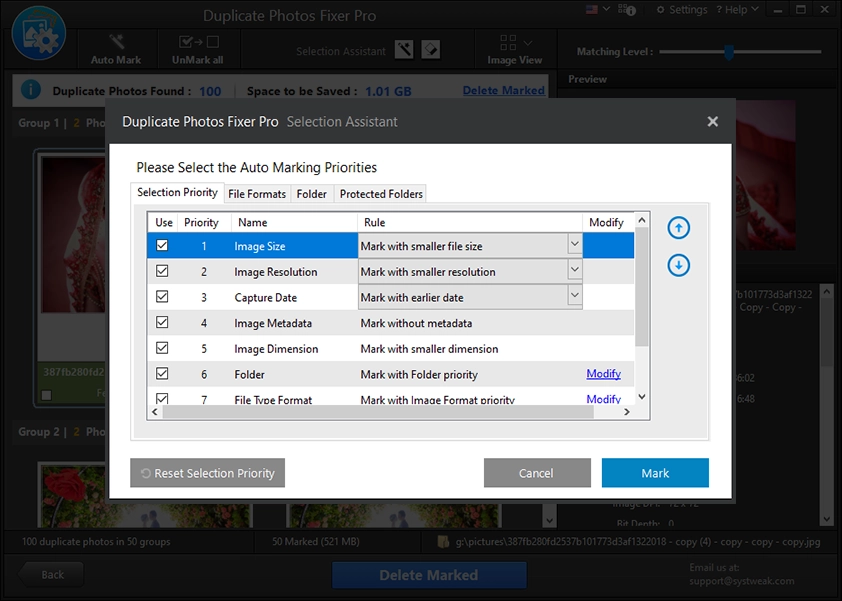This screenshot has height=601, width=842.
Task: Click the info grid icon in title bar
Action: pos(627,10)
